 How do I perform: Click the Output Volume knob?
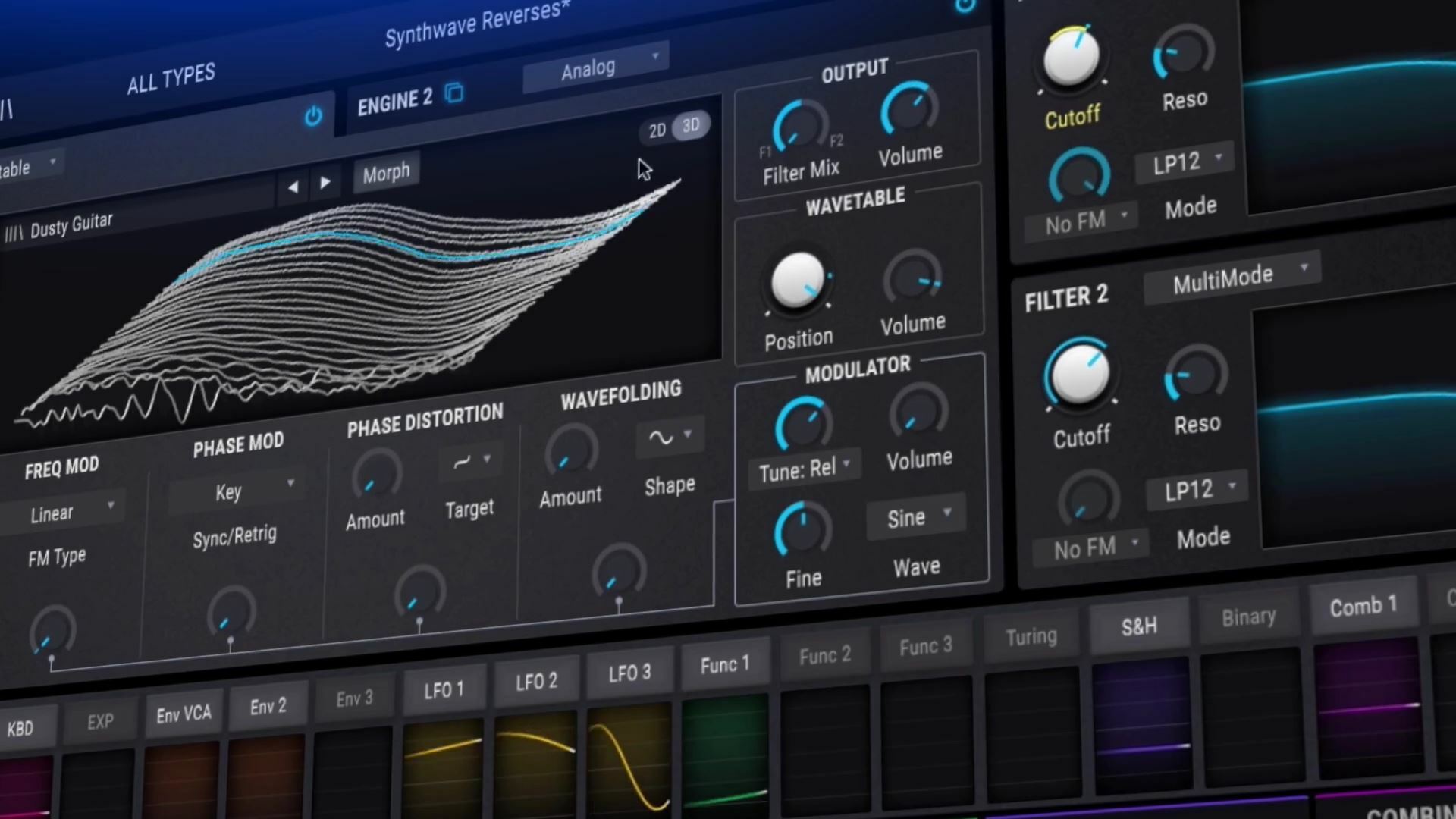point(908,111)
